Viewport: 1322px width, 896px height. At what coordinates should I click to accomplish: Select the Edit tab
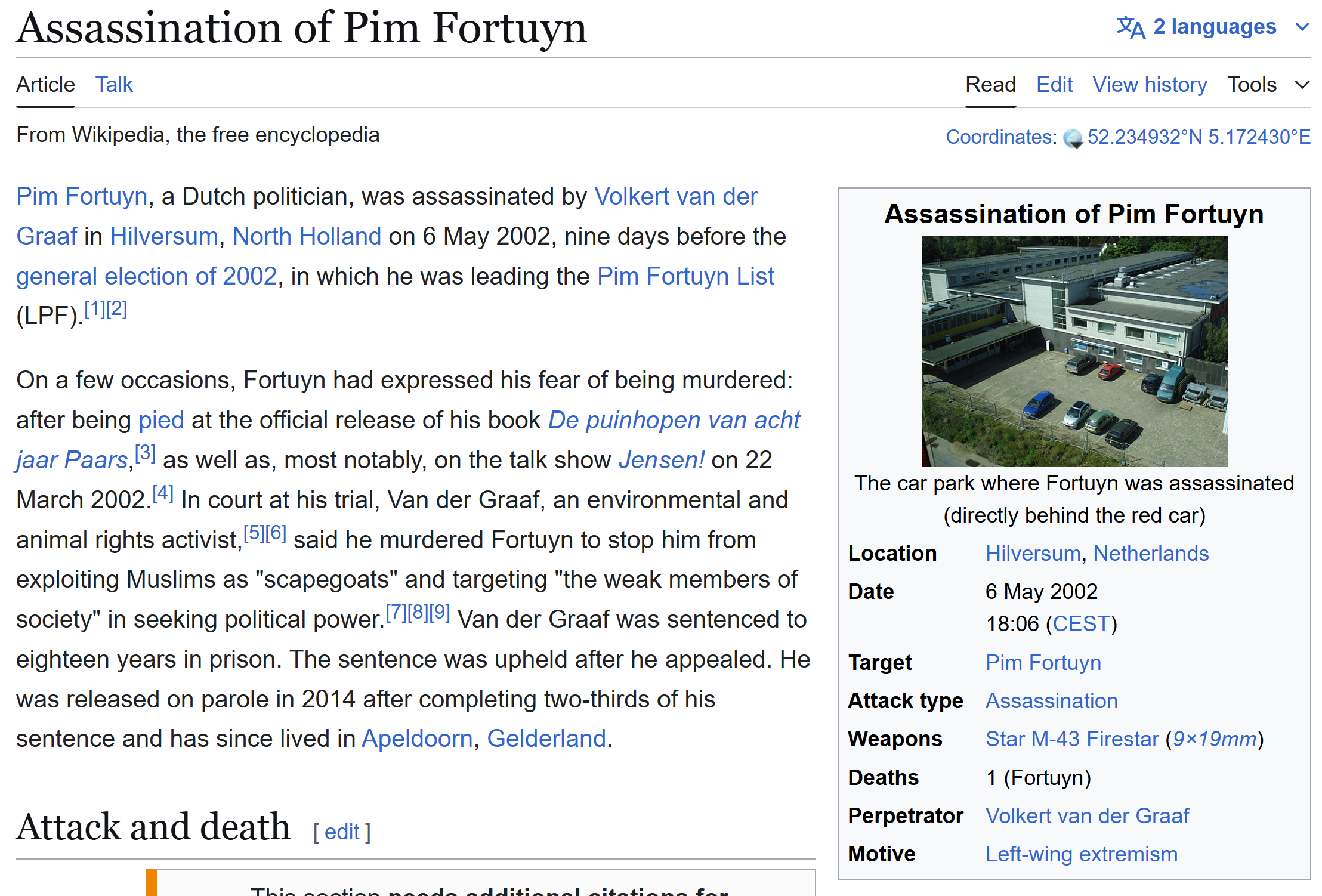(x=1054, y=85)
